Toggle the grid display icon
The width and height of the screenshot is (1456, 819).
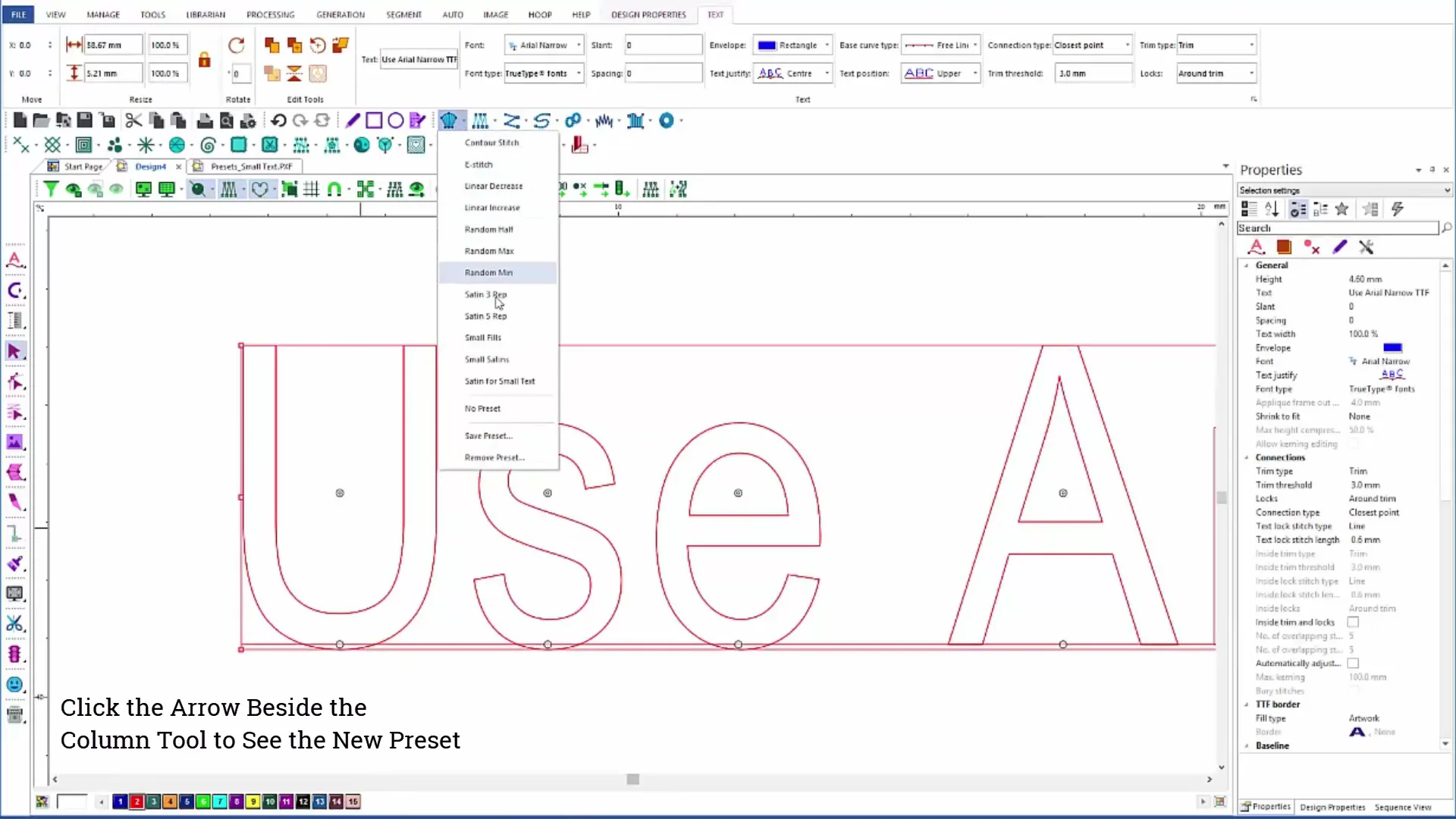pyautogui.click(x=311, y=190)
